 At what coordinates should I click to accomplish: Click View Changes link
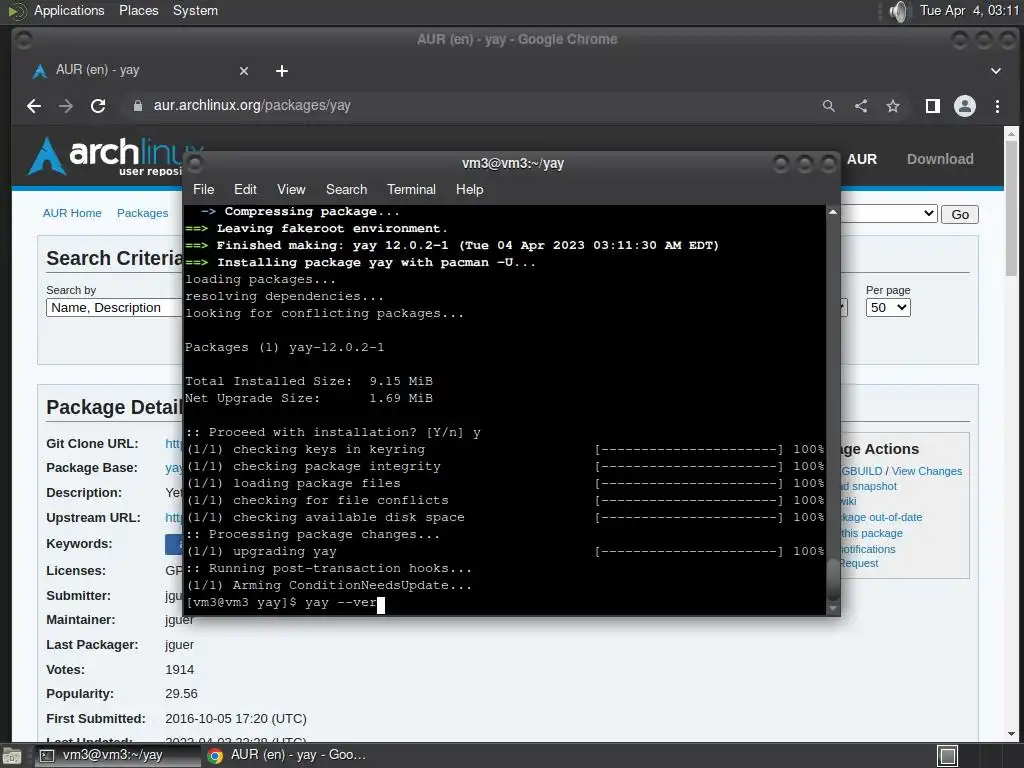[927, 471]
